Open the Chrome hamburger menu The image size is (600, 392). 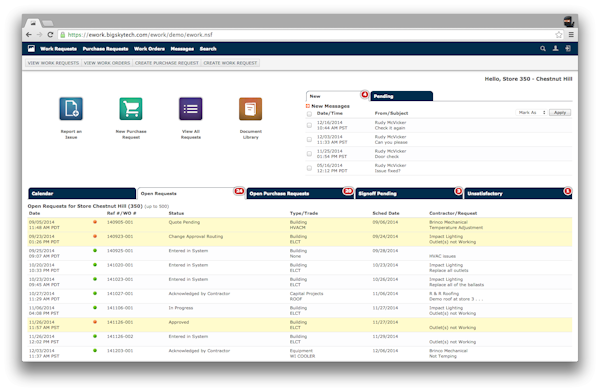[x=571, y=34]
